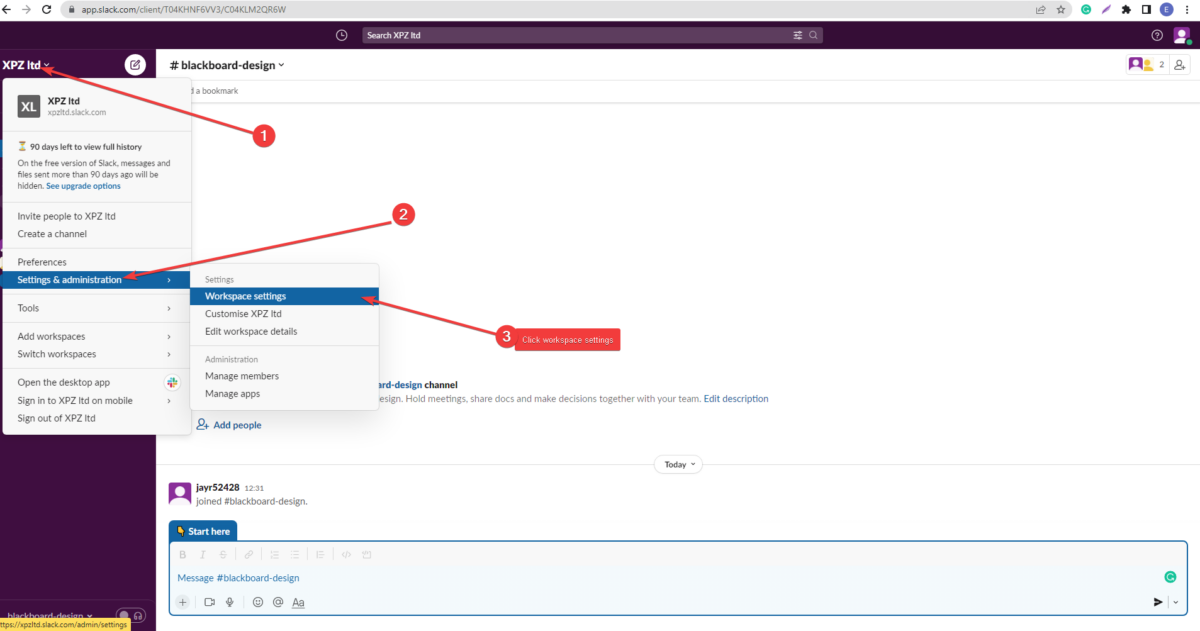Click the record video clip icon
This screenshot has height=631, width=1200.
pyautogui.click(x=210, y=602)
